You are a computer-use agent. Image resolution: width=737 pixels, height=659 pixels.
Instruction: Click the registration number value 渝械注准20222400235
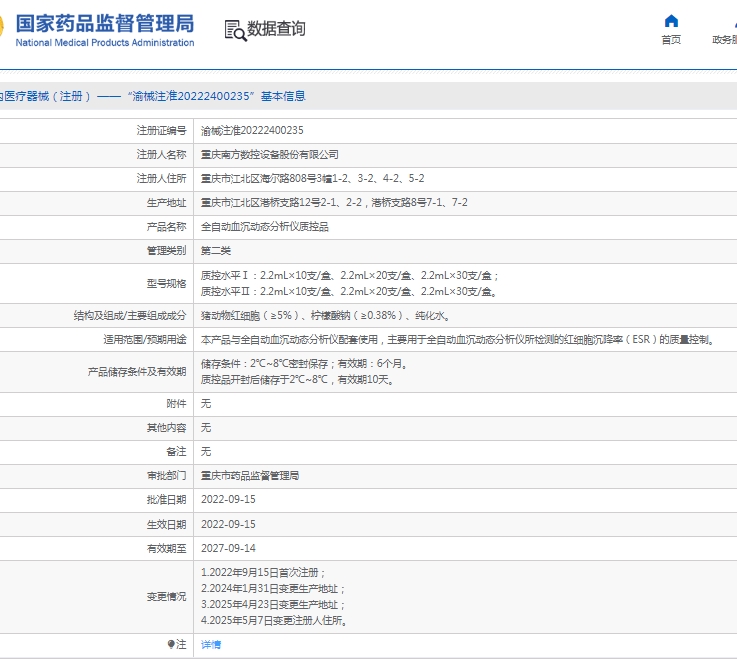pos(252,131)
